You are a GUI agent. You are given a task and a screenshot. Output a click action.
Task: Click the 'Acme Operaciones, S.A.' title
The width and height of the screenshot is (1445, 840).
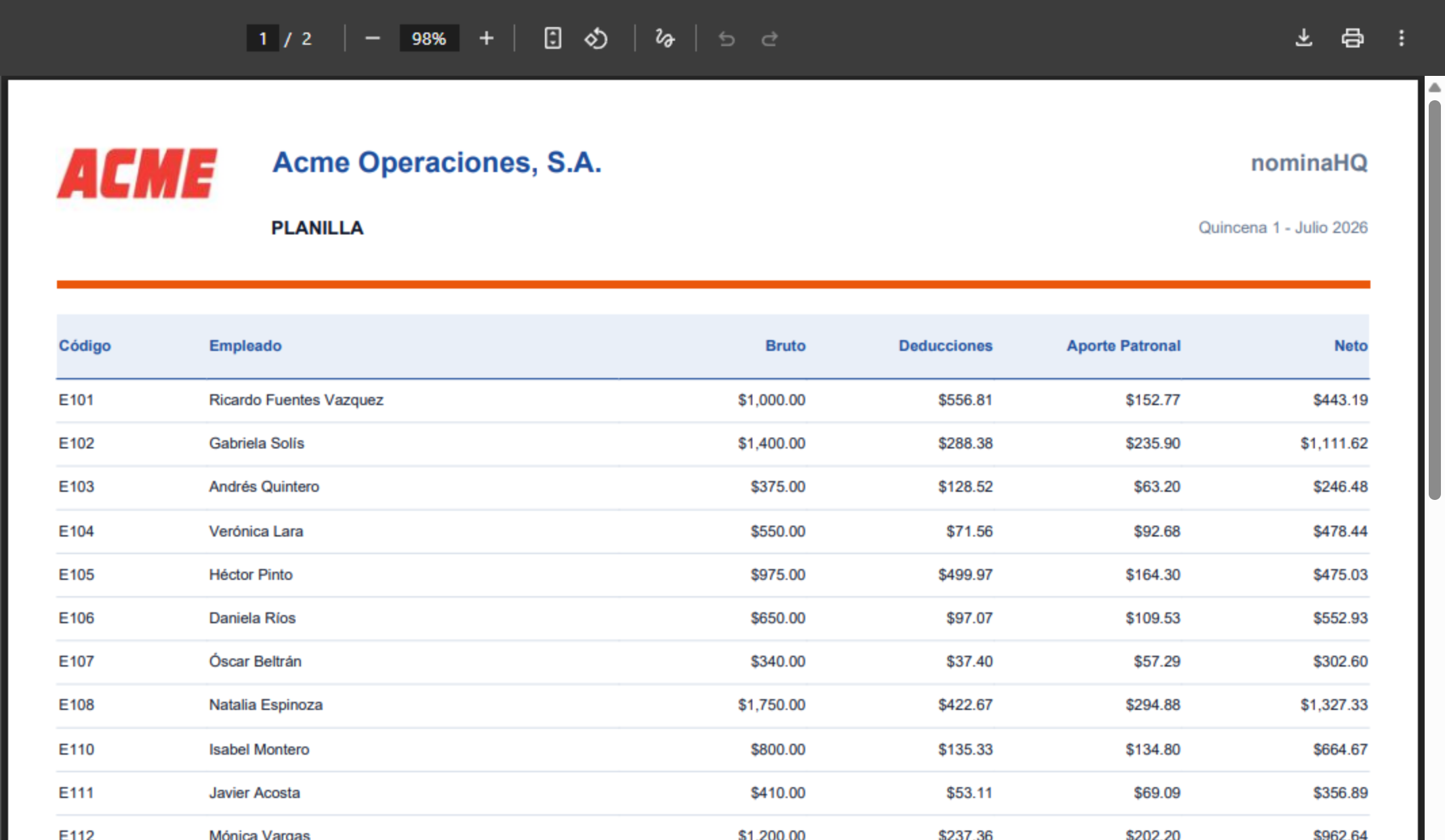click(x=437, y=163)
